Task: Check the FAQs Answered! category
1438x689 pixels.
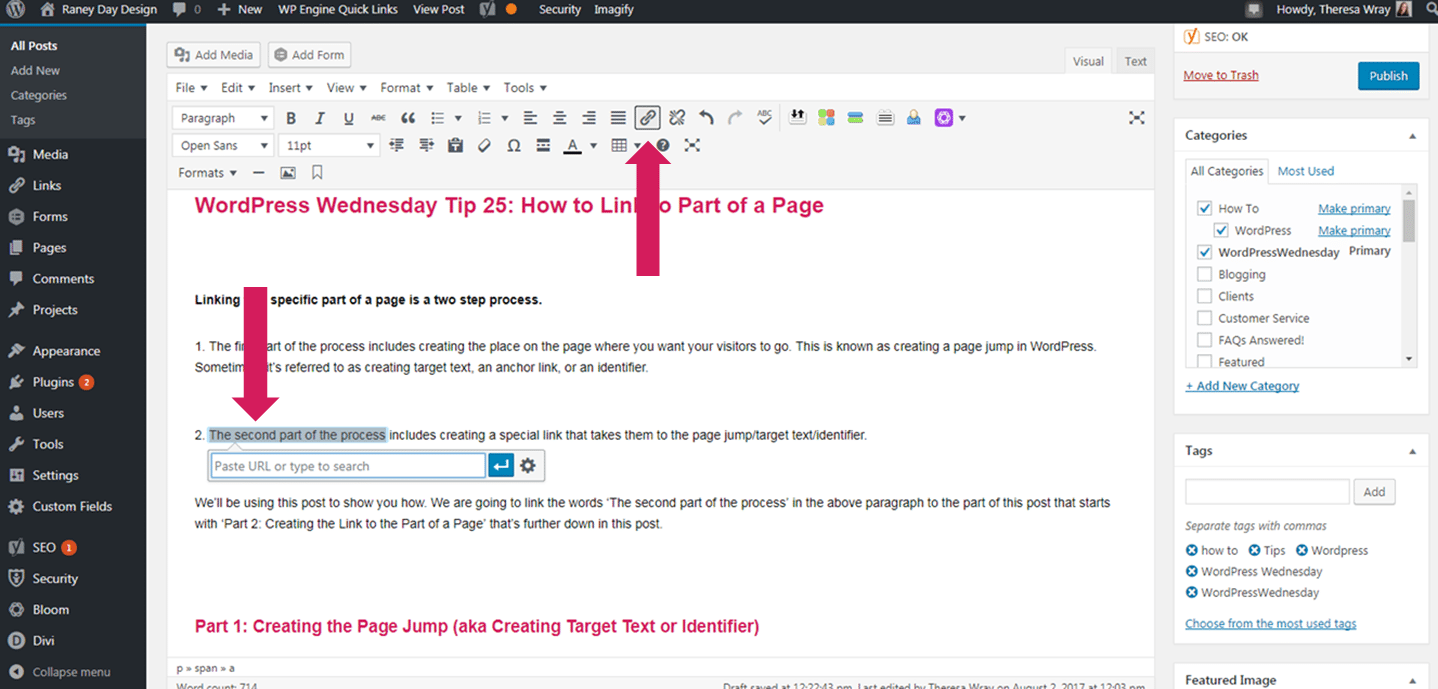Action: 1204,340
